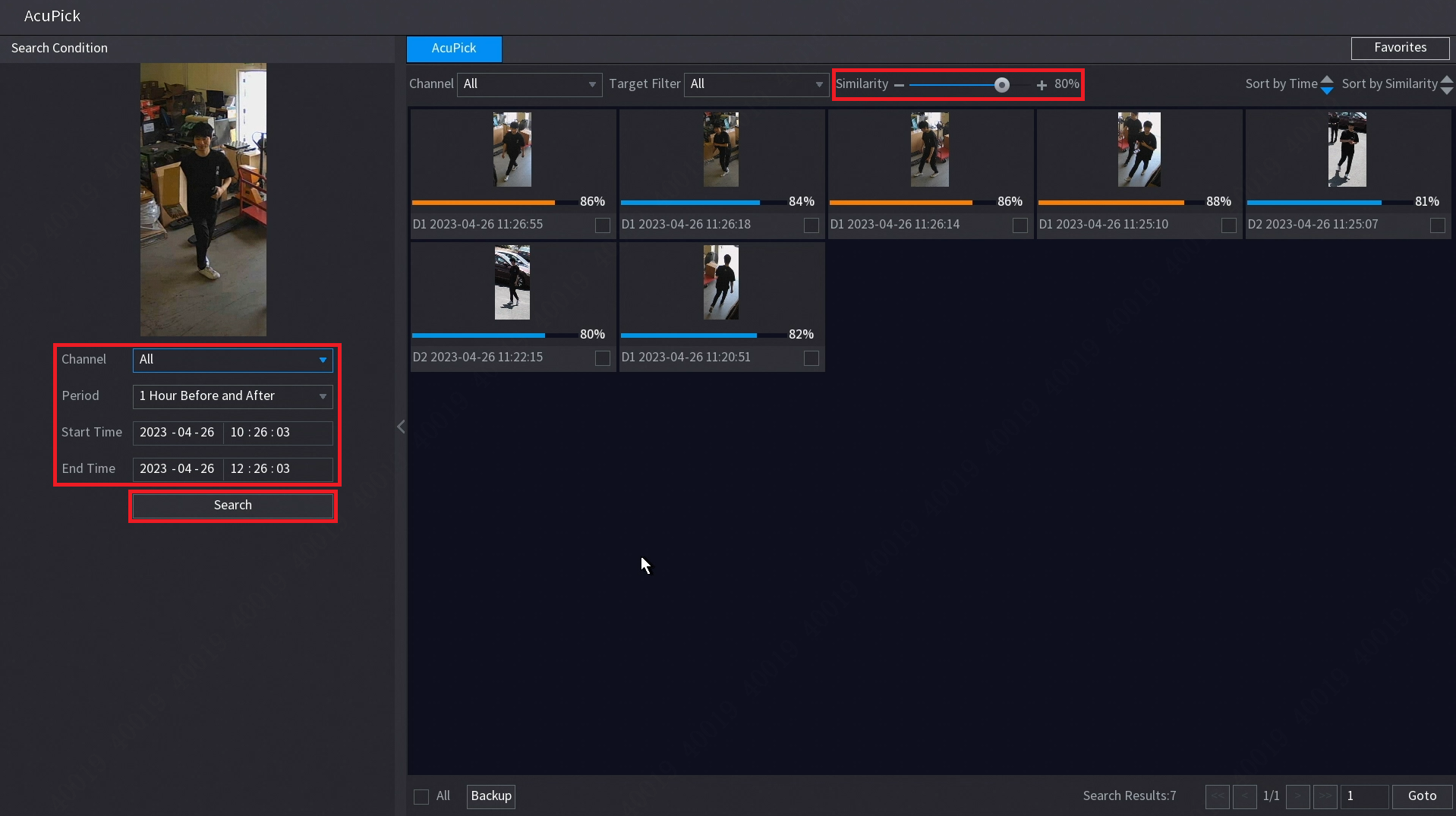Tick the All checkbox beside Backup

(x=421, y=796)
